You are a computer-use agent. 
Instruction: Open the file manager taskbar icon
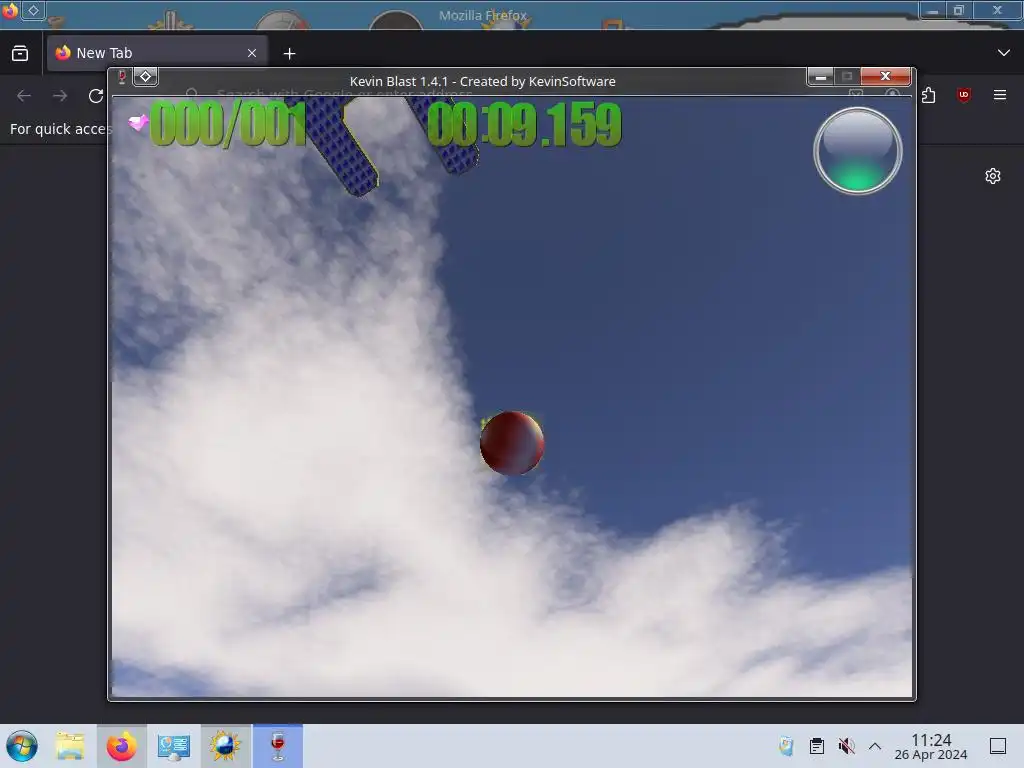(70, 746)
